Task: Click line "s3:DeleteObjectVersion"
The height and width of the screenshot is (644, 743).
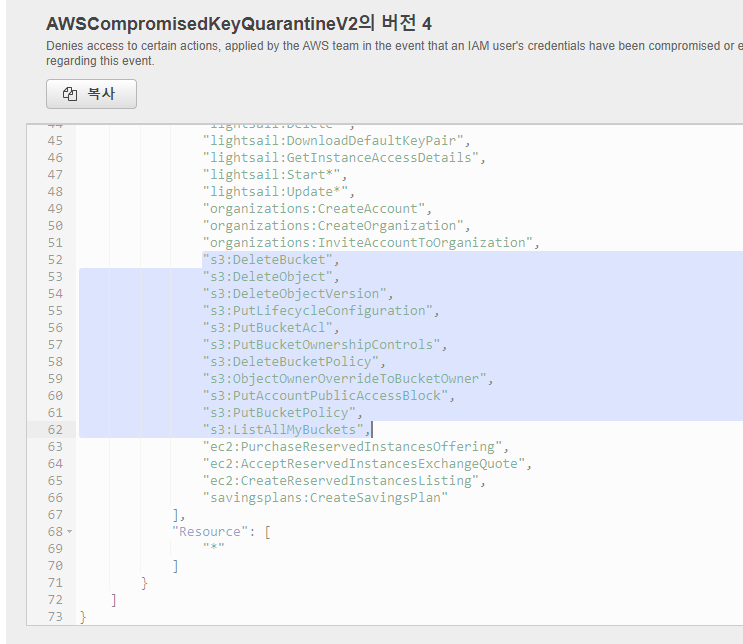Action: 298,294
